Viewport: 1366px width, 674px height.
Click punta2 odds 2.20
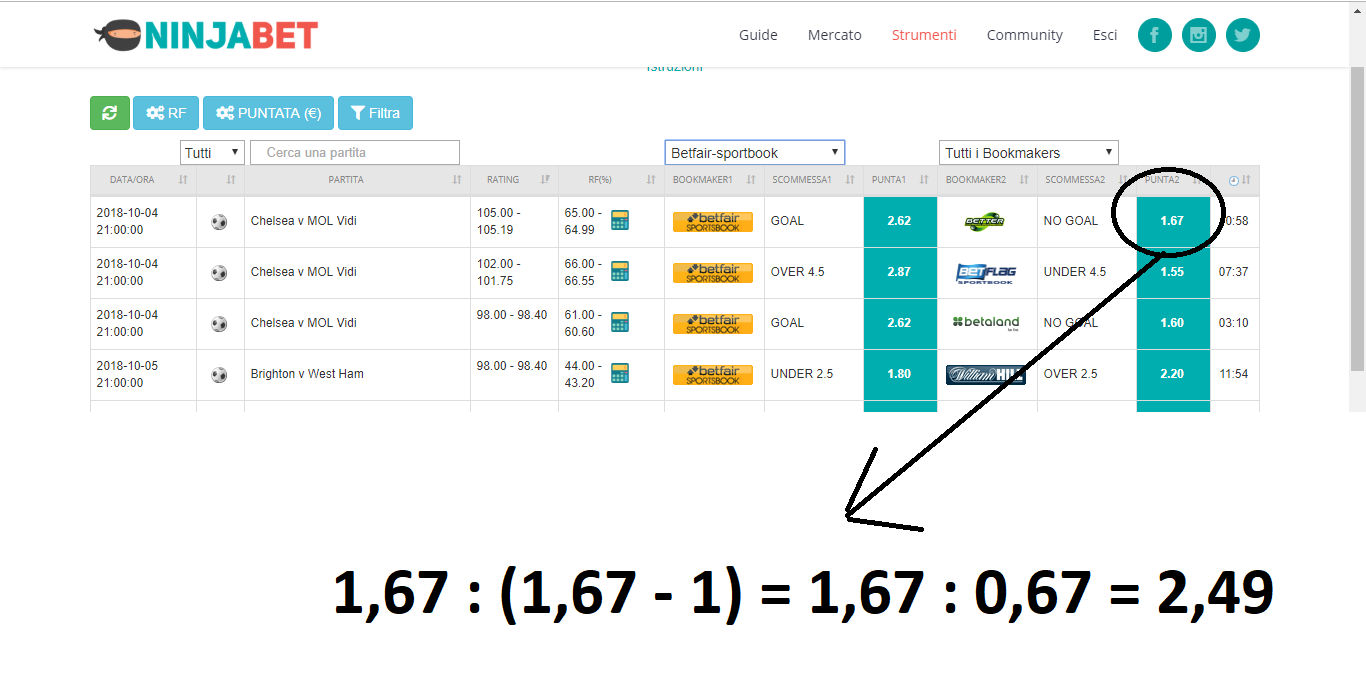(x=1173, y=374)
